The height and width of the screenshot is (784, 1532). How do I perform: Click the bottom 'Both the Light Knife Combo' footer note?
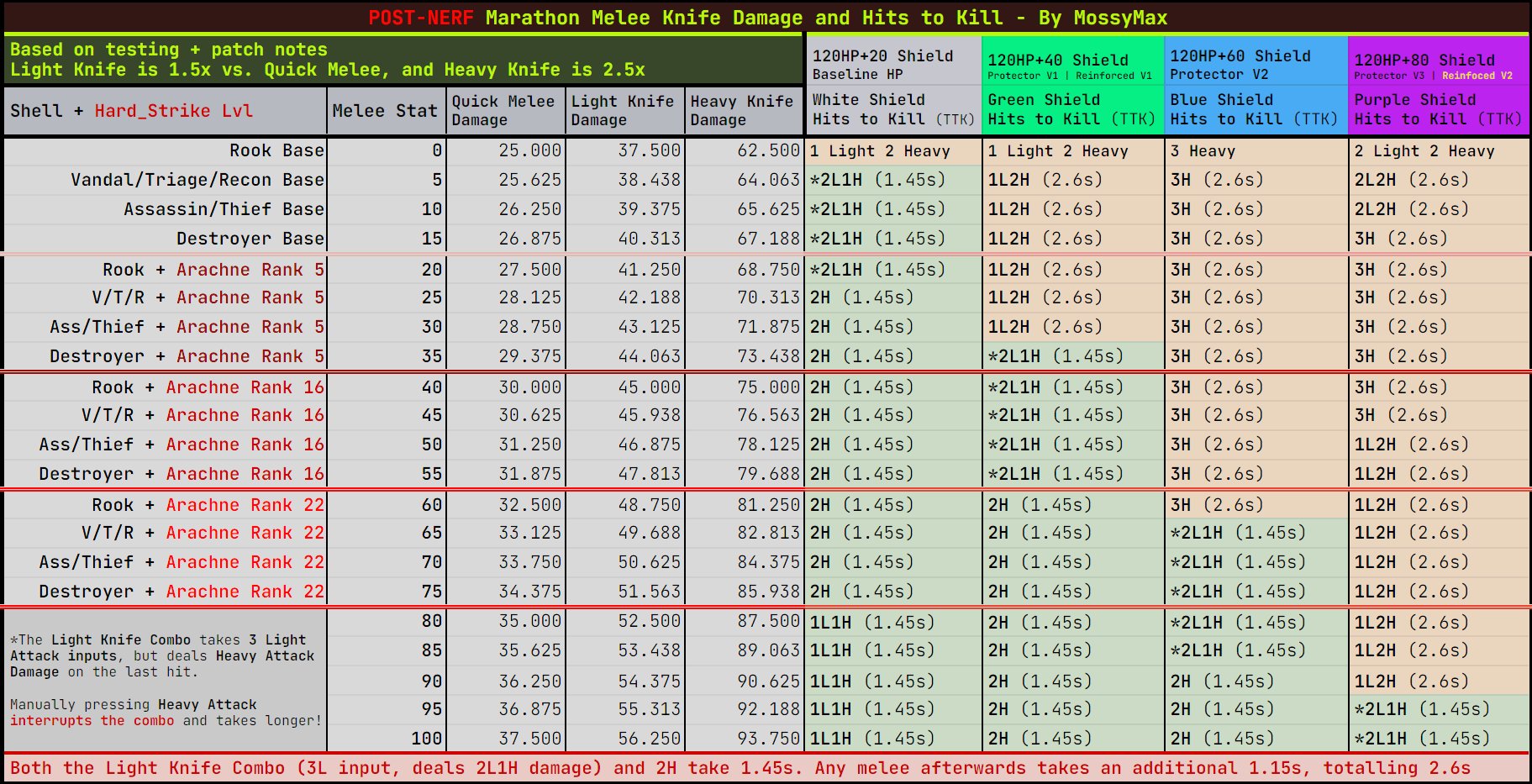(740, 768)
